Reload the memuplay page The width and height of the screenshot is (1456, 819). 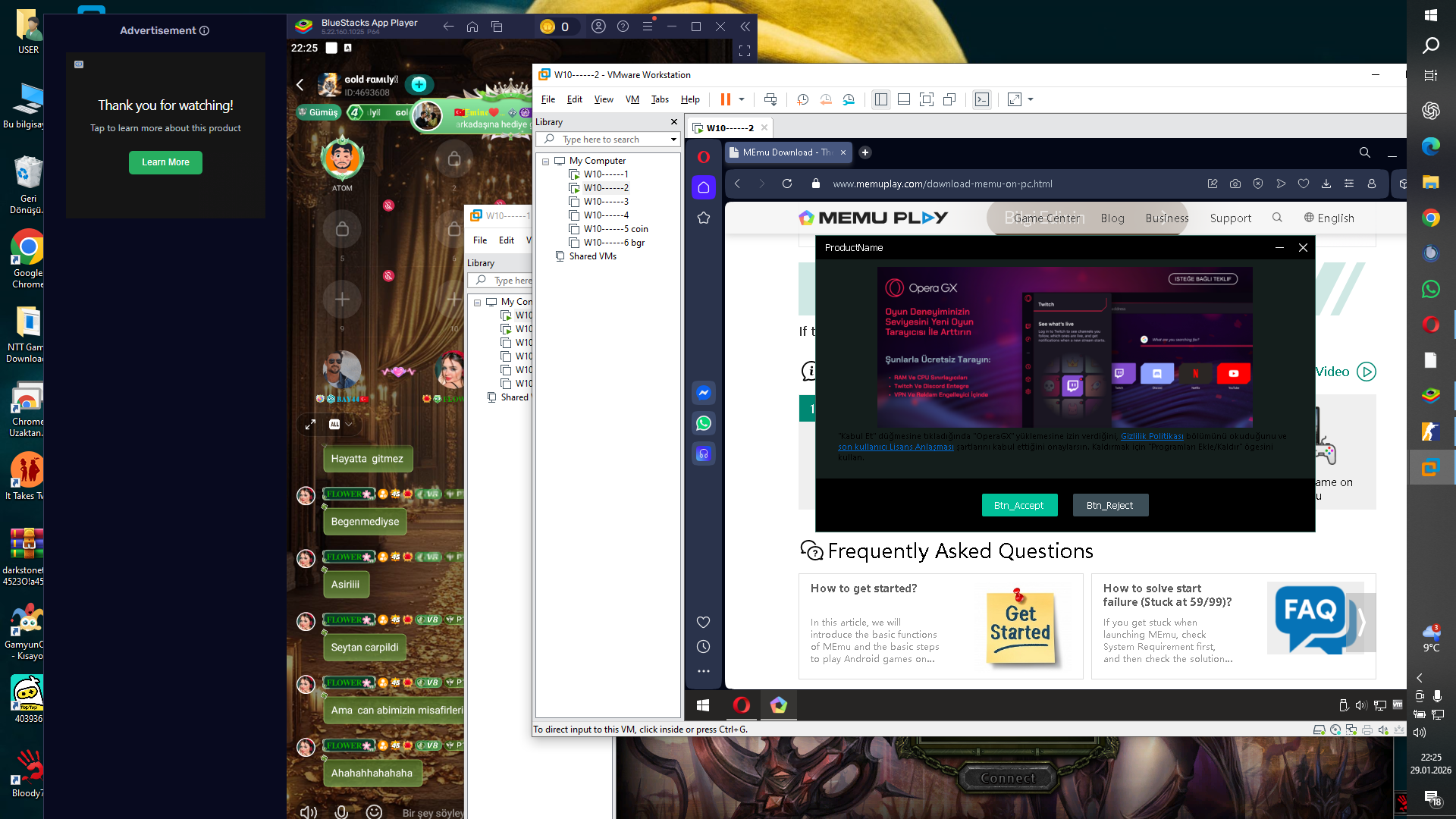[x=787, y=184]
